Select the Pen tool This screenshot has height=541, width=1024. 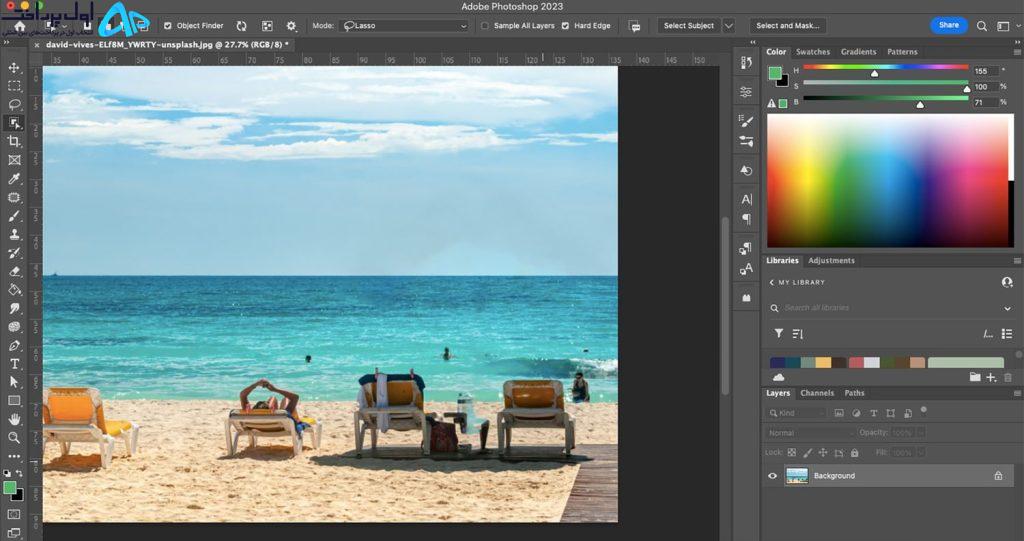click(14, 345)
